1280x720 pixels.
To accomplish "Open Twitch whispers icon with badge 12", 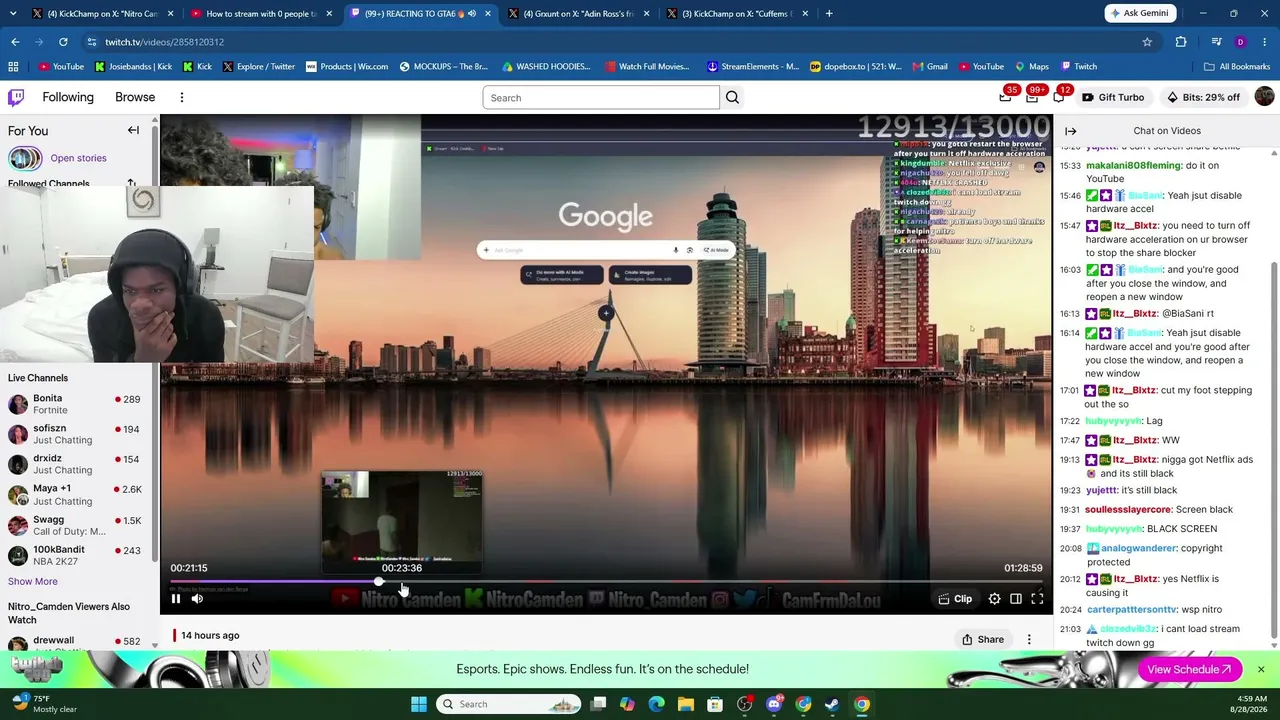I will click(x=1059, y=97).
